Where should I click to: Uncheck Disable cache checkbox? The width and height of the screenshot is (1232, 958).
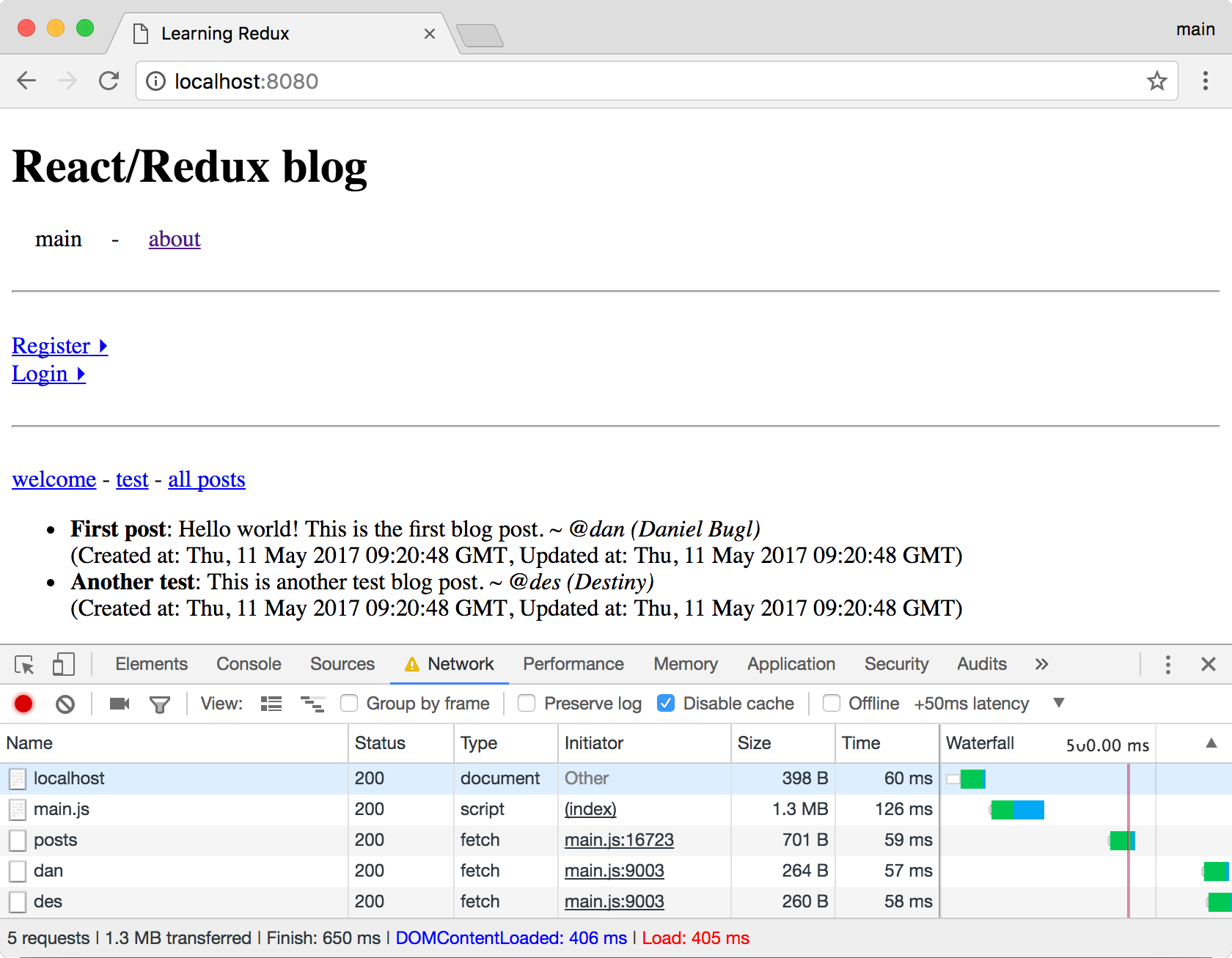[666, 704]
